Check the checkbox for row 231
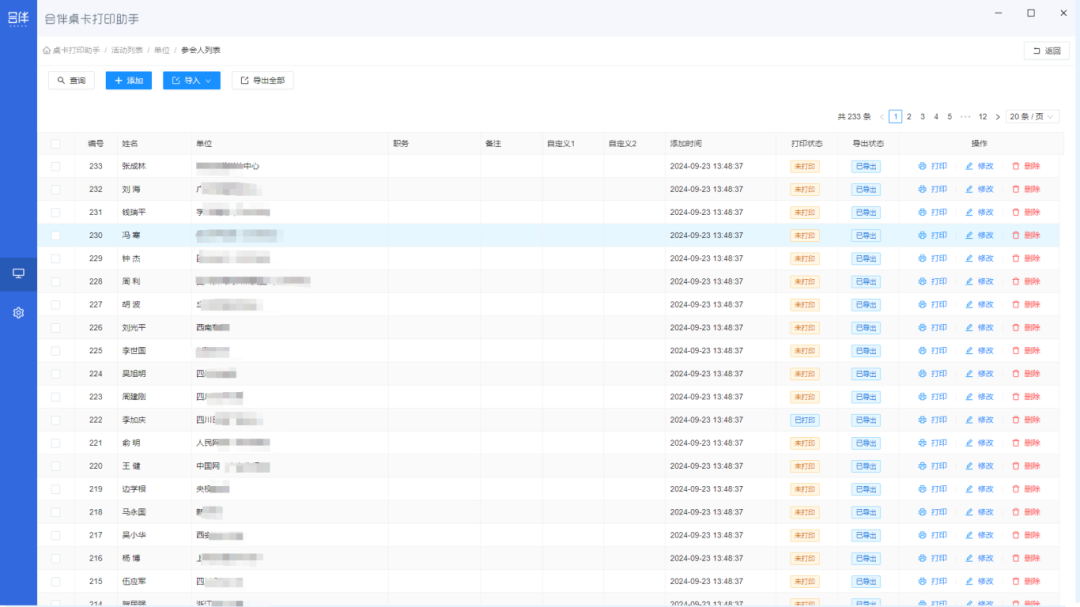The image size is (1080, 607). pos(56,213)
